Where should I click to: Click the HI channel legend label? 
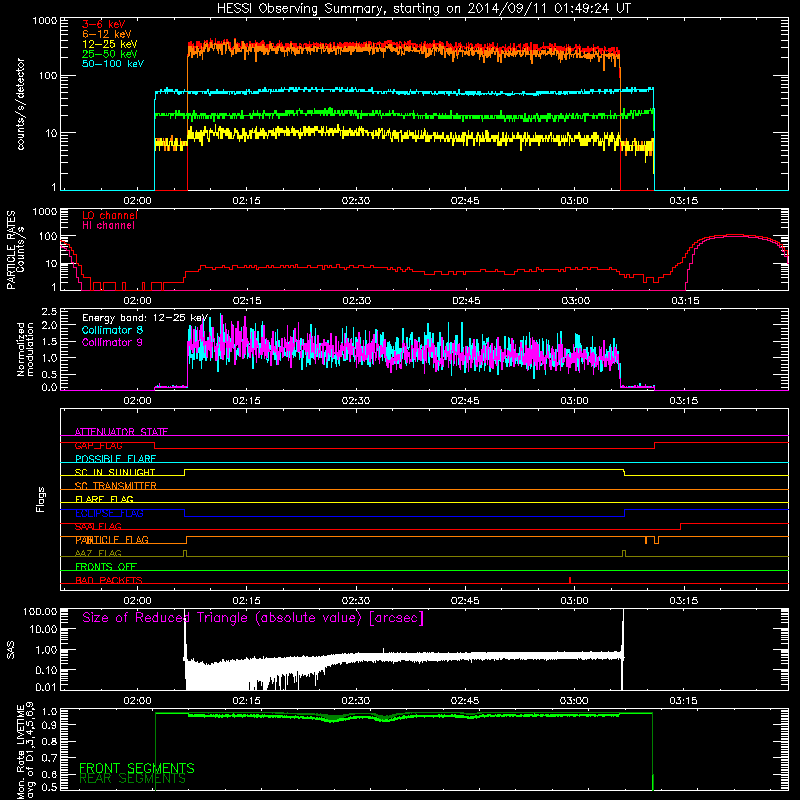click(x=109, y=225)
